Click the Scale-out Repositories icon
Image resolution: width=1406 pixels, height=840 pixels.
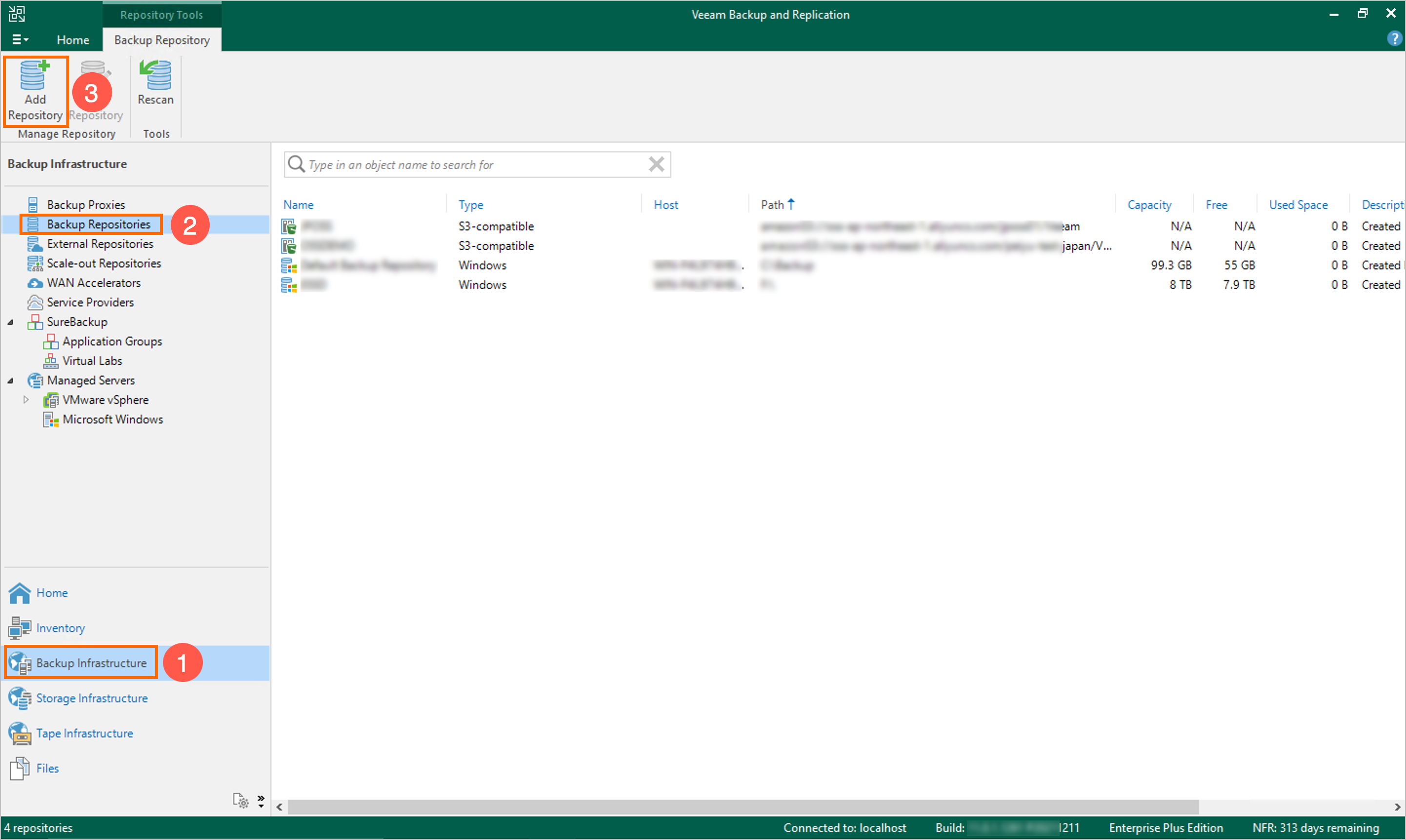tap(35, 263)
